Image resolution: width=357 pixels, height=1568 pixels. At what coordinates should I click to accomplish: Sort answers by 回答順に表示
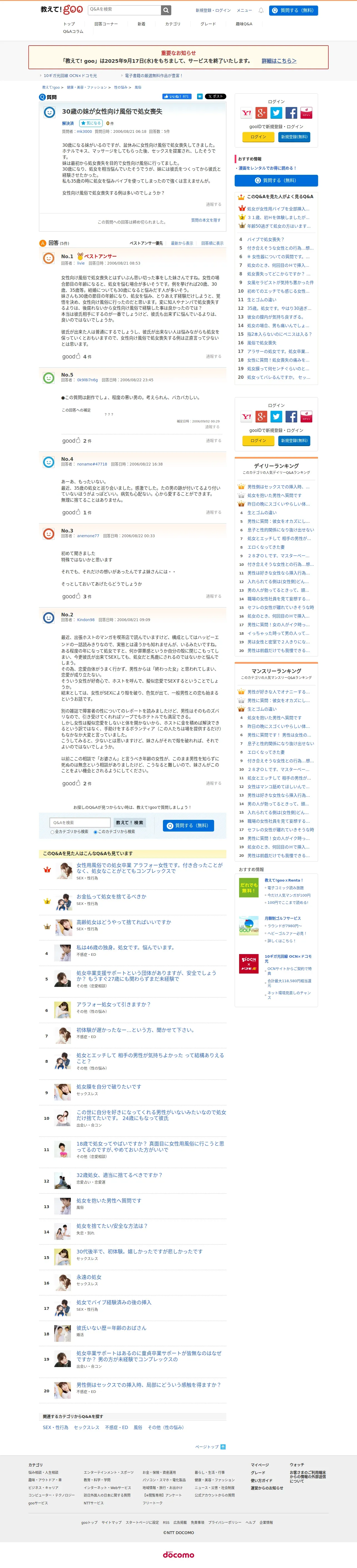click(x=212, y=243)
